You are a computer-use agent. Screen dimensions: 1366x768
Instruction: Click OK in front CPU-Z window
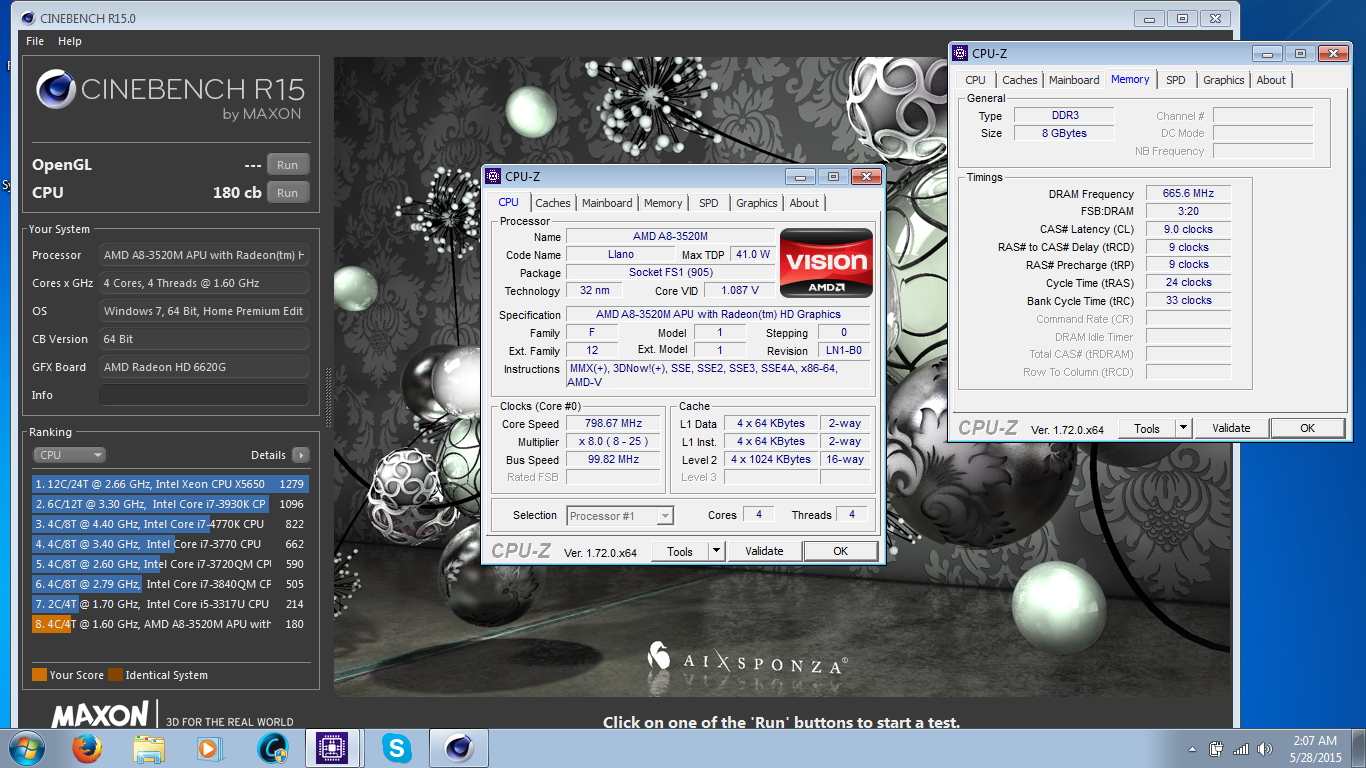tap(840, 551)
